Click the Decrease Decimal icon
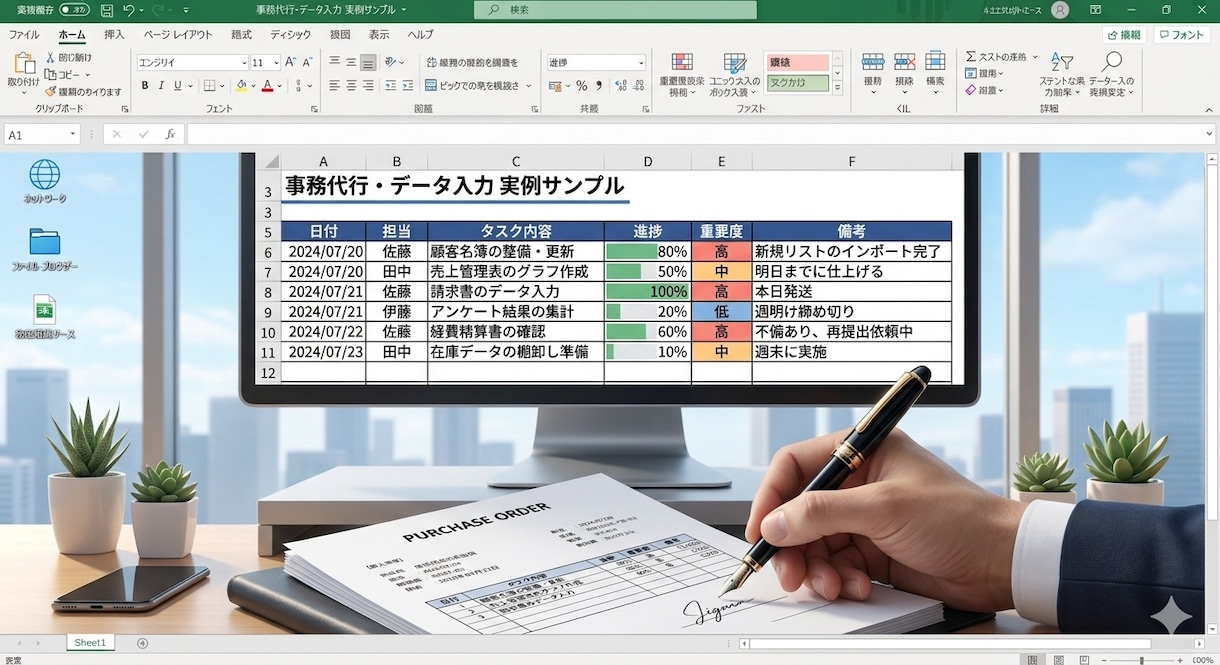Screen dimensions: 1220x665 pyautogui.click(x=636, y=86)
